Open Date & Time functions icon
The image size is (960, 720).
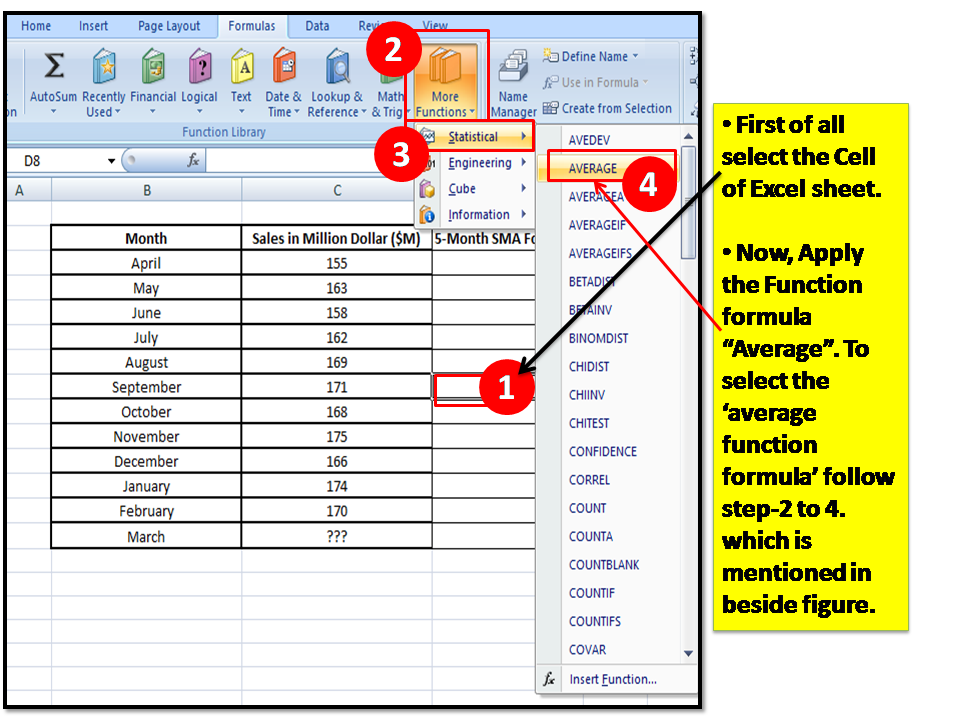[x=284, y=66]
